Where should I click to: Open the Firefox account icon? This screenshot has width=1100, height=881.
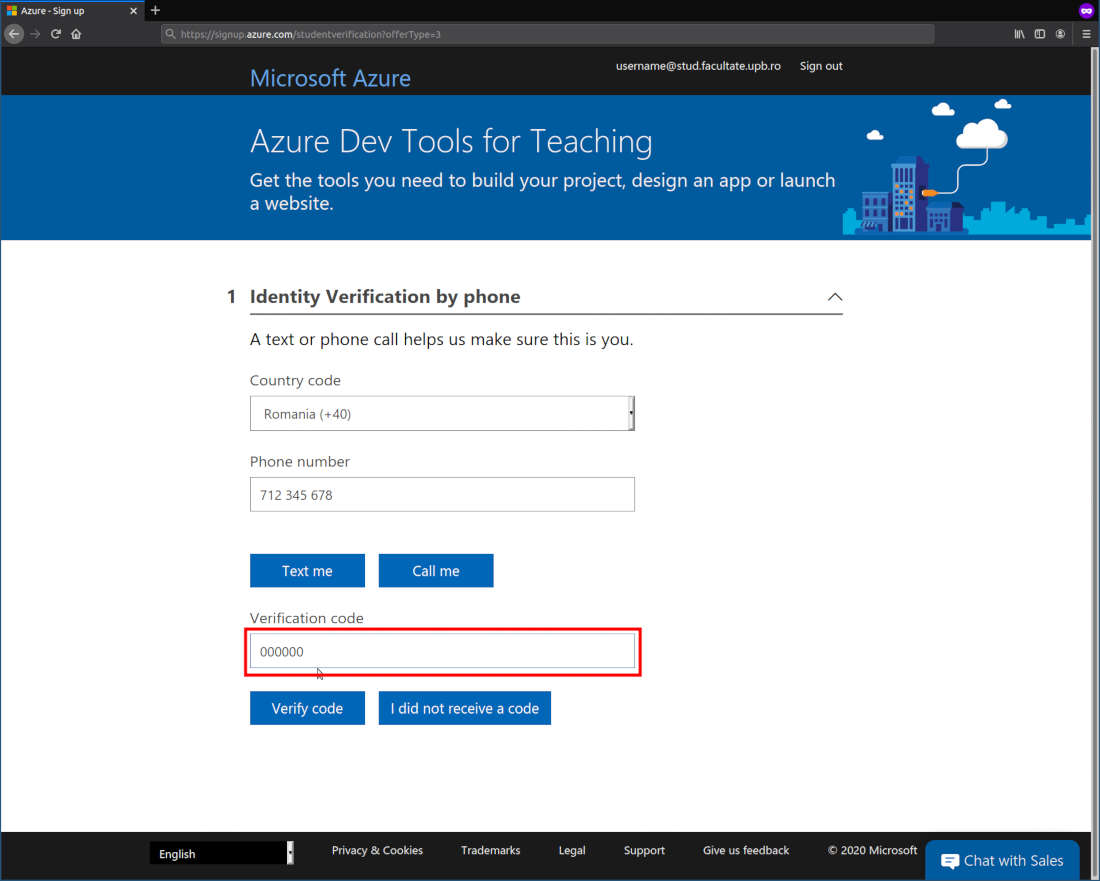pyautogui.click(x=1061, y=33)
